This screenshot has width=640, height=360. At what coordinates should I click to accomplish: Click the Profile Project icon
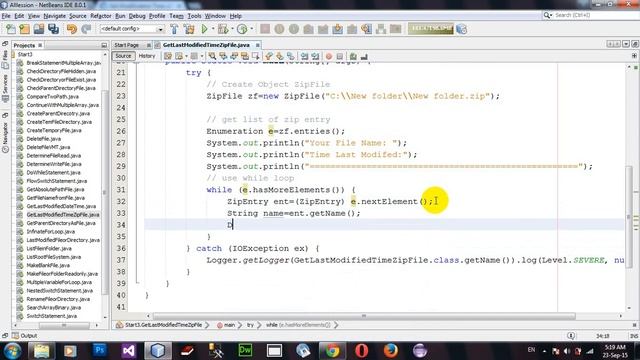point(242,29)
